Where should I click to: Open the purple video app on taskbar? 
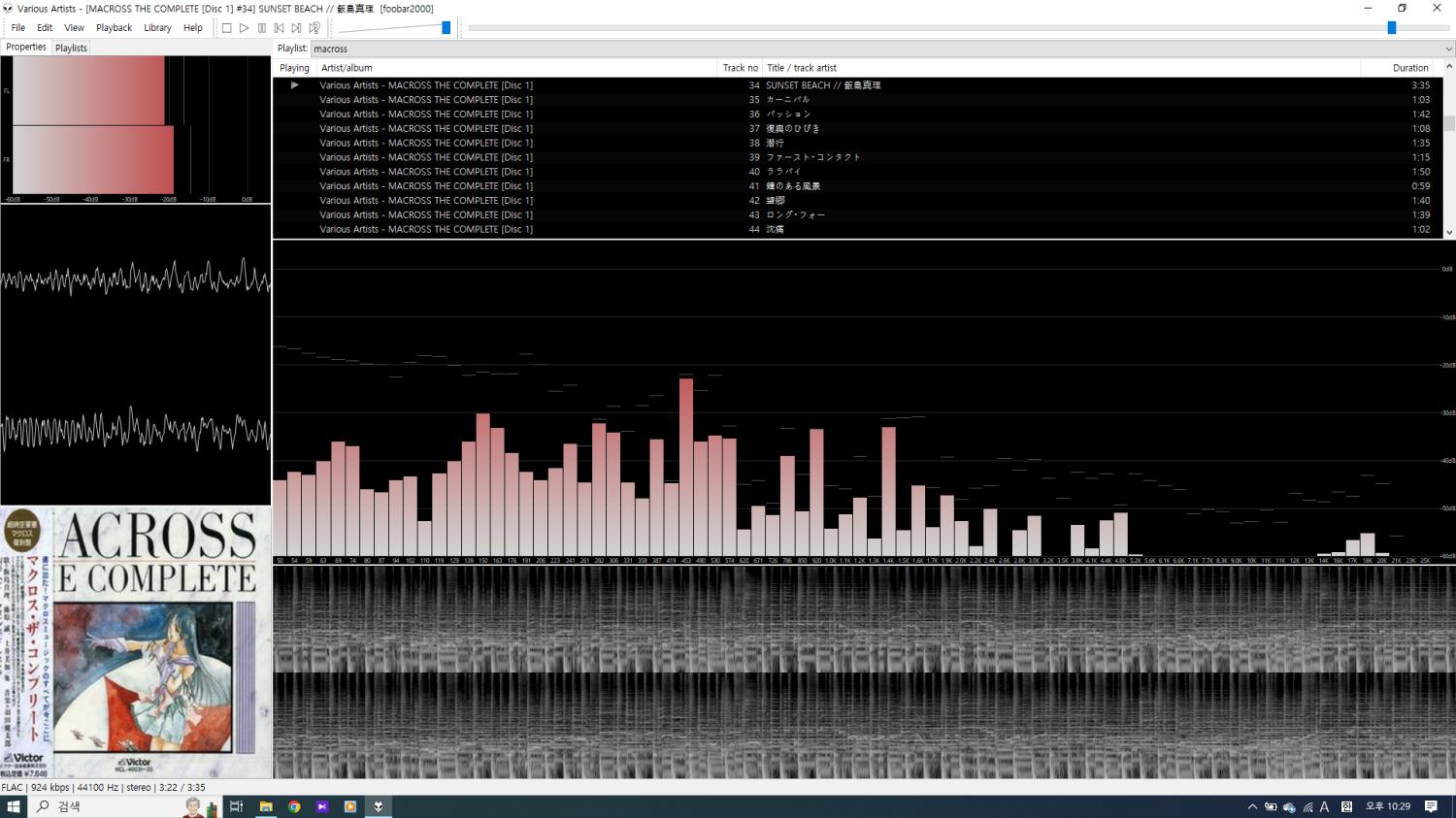(x=322, y=806)
